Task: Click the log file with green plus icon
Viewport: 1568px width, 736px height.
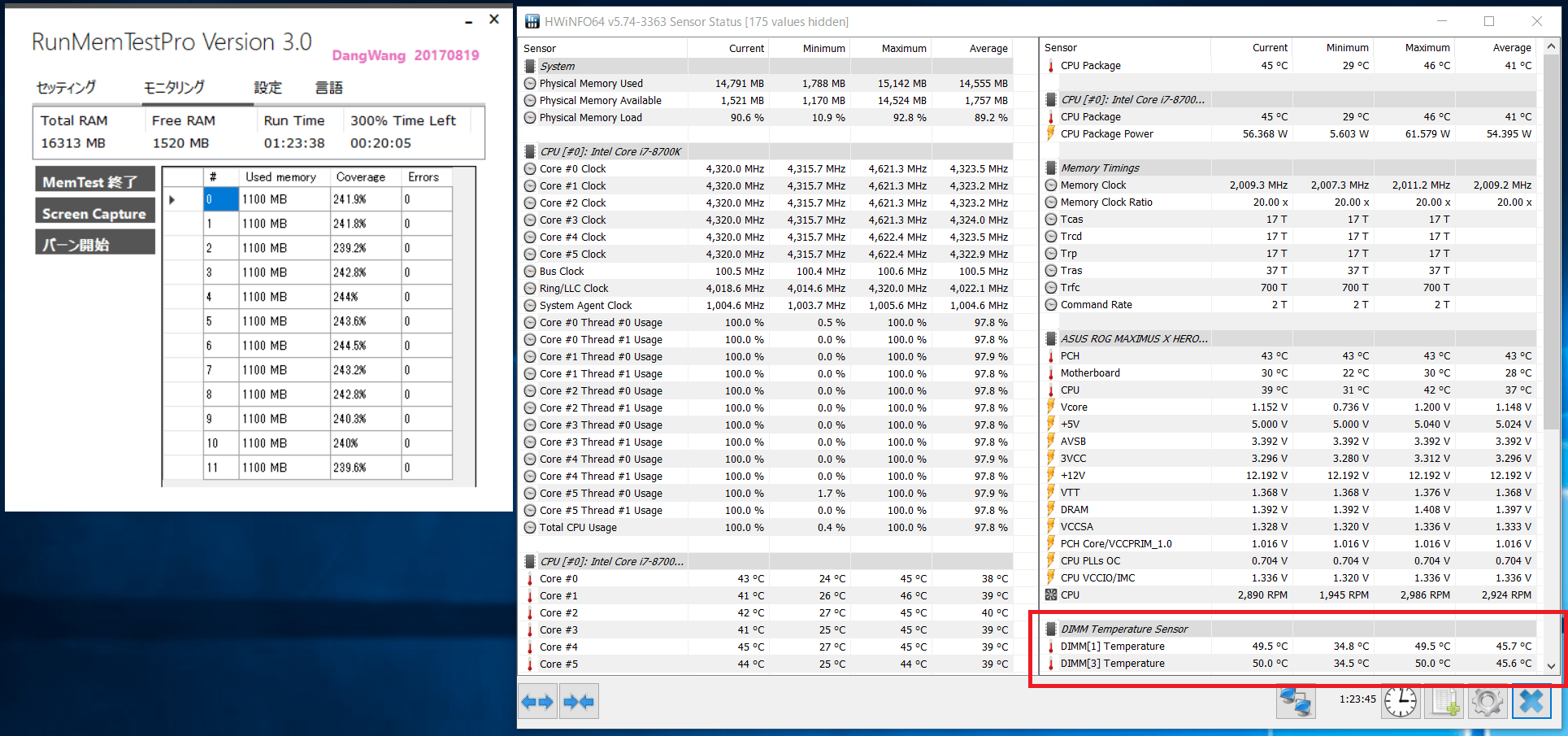Action: click(1444, 701)
